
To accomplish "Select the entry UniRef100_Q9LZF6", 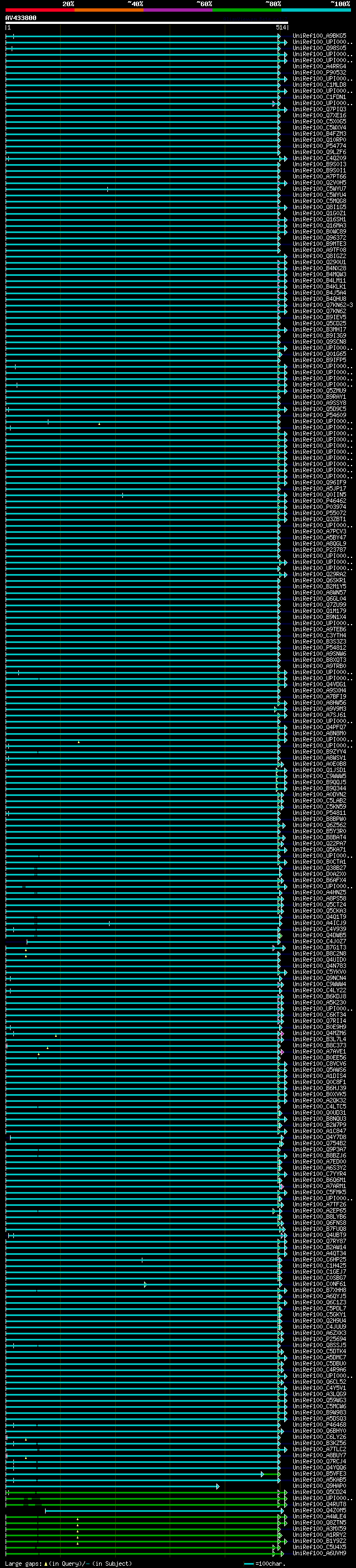I will (x=319, y=152).
